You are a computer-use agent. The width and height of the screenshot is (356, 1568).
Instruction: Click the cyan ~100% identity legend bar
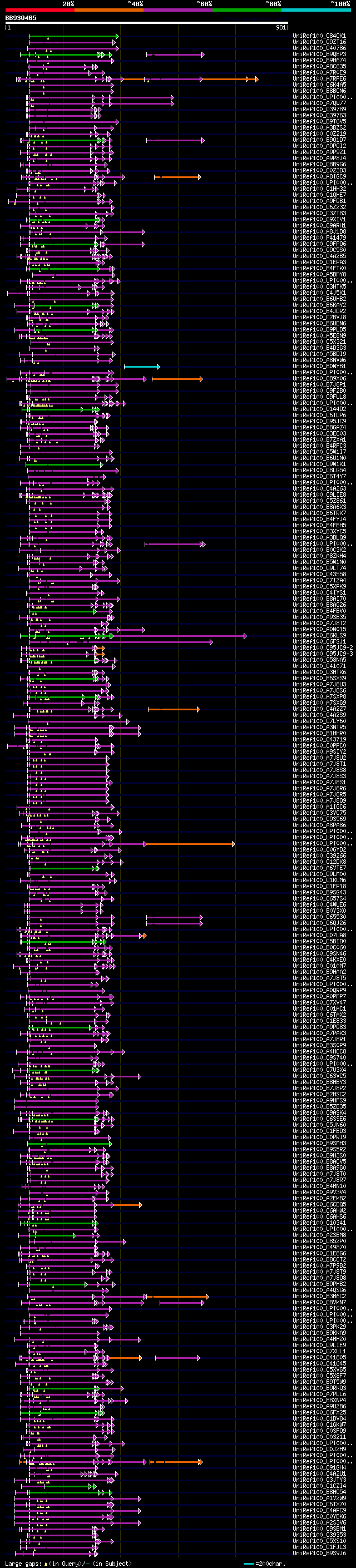(x=316, y=10)
